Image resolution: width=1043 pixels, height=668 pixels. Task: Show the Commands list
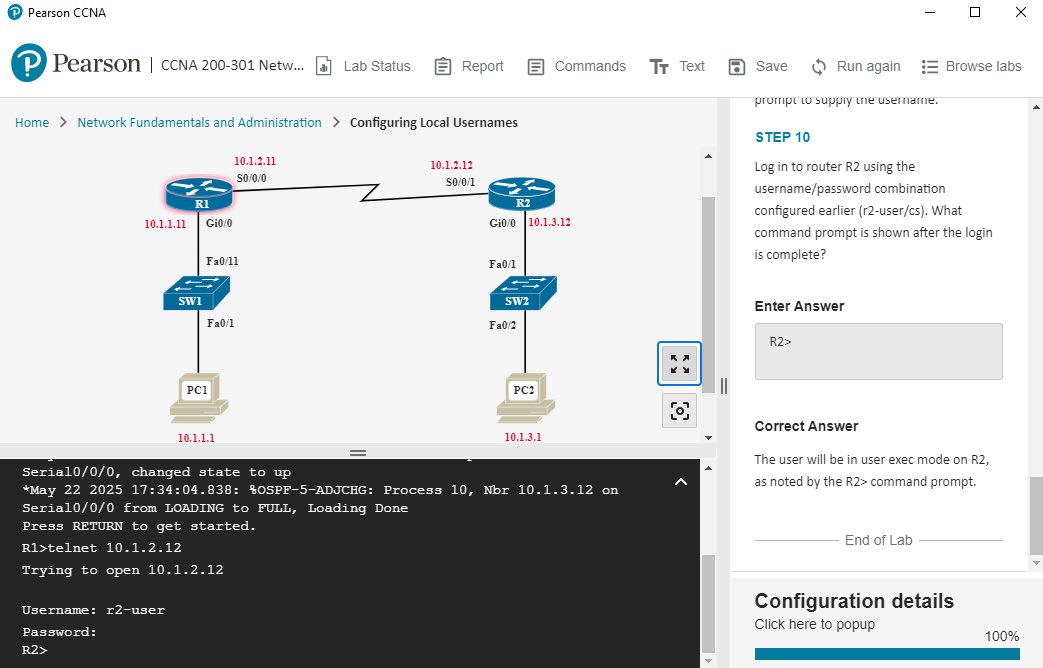577,67
